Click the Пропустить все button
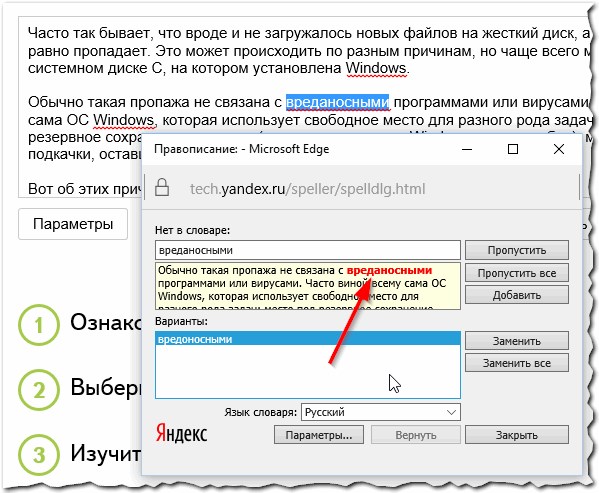The width and height of the screenshot is (599, 493). click(516, 273)
